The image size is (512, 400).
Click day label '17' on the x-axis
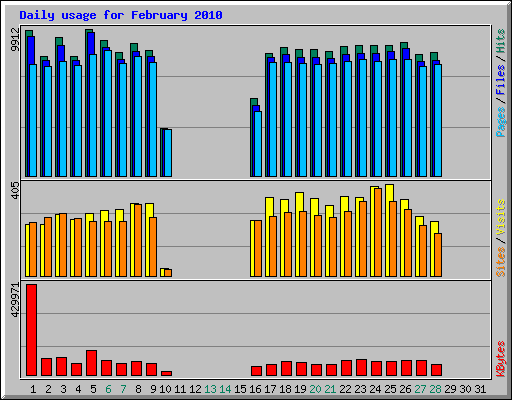(270, 389)
